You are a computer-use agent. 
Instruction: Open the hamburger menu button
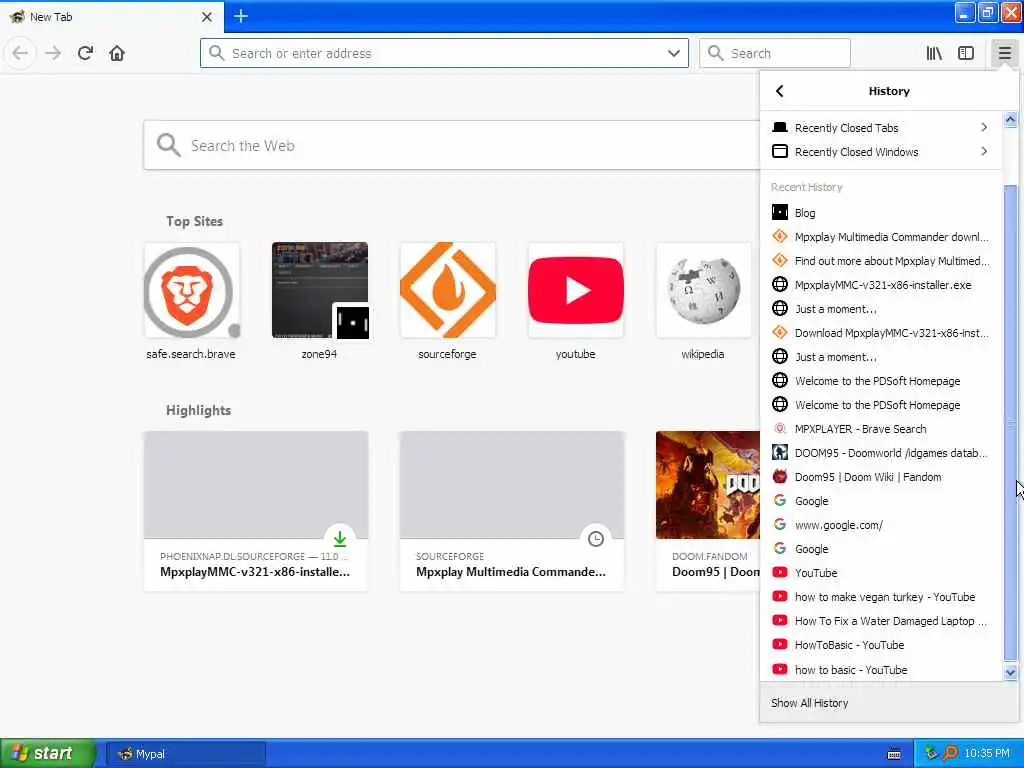tap(1004, 53)
